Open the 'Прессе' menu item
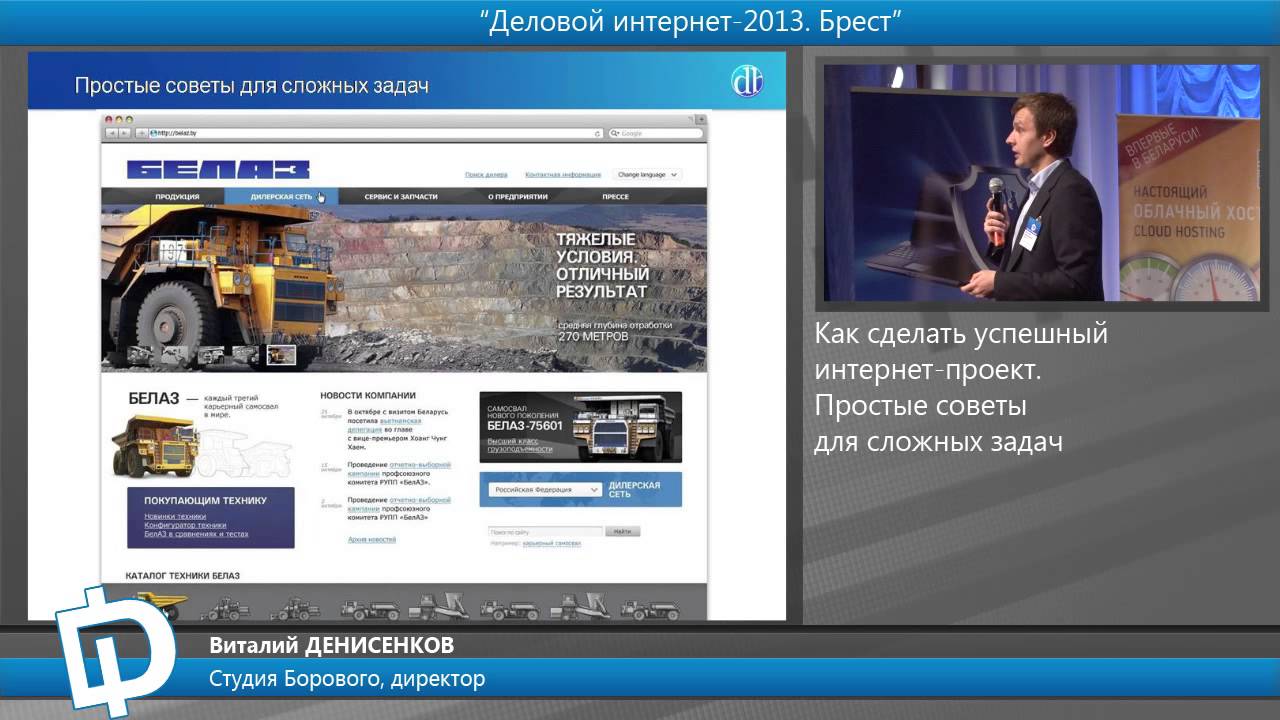Viewport: 1280px width, 720px height. [x=616, y=197]
